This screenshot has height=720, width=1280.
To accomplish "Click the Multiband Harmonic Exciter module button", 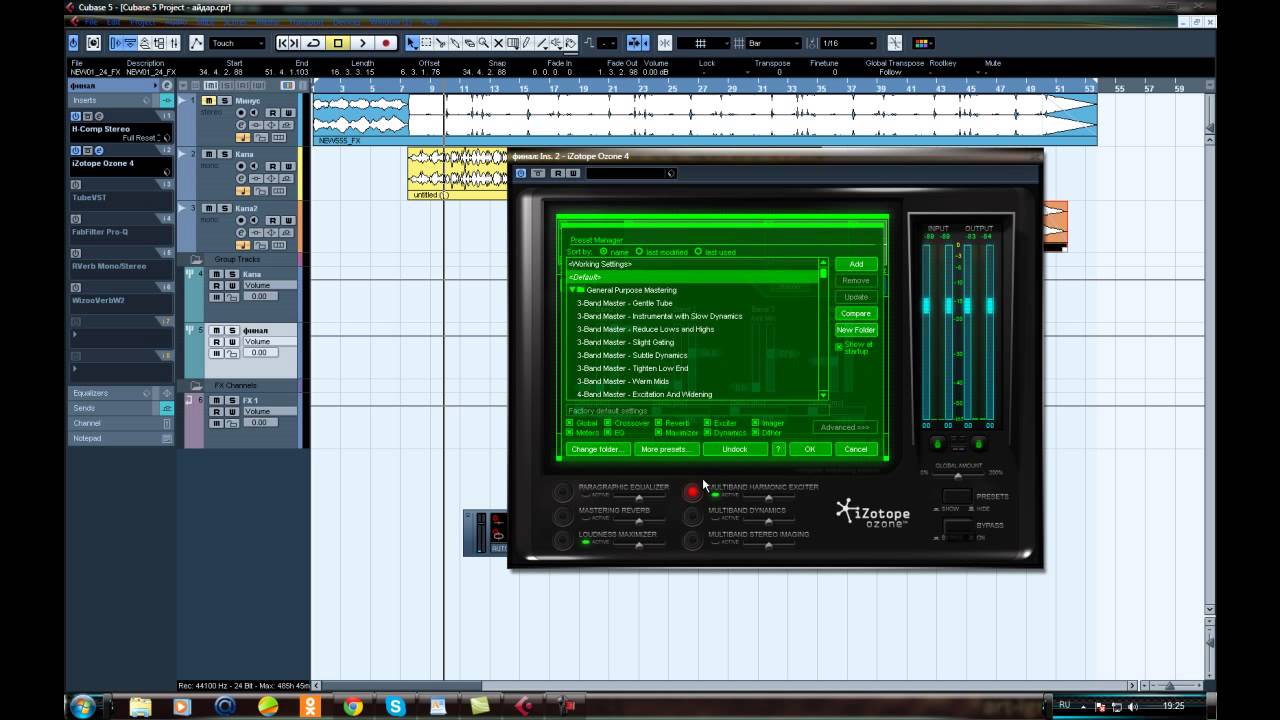I will tap(692, 492).
